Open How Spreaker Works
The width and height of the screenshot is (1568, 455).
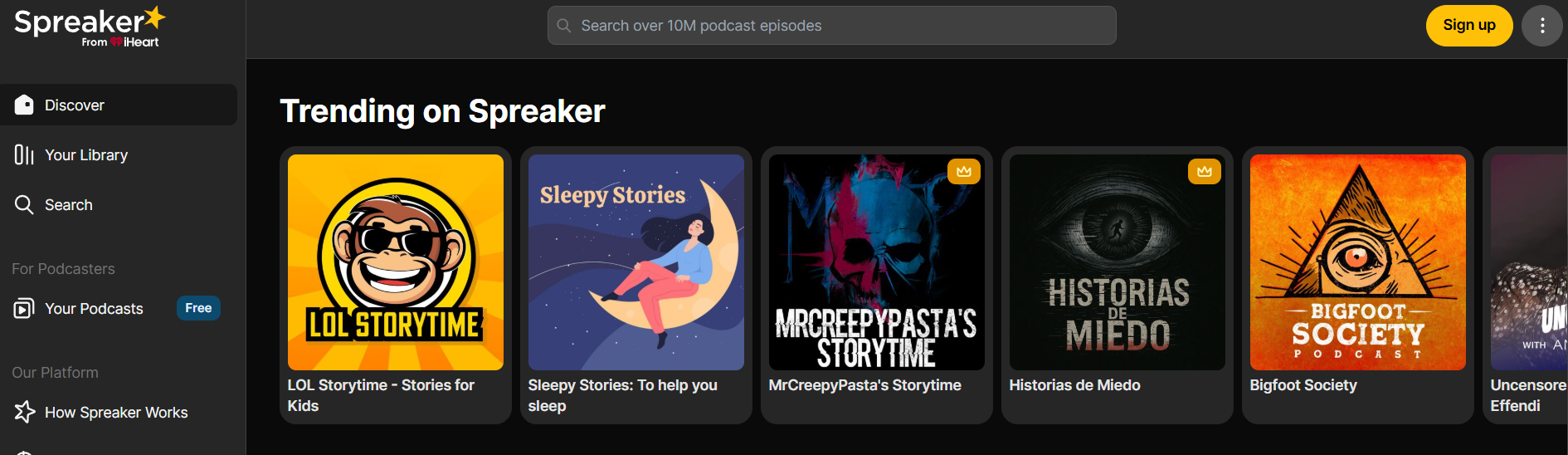[119, 412]
